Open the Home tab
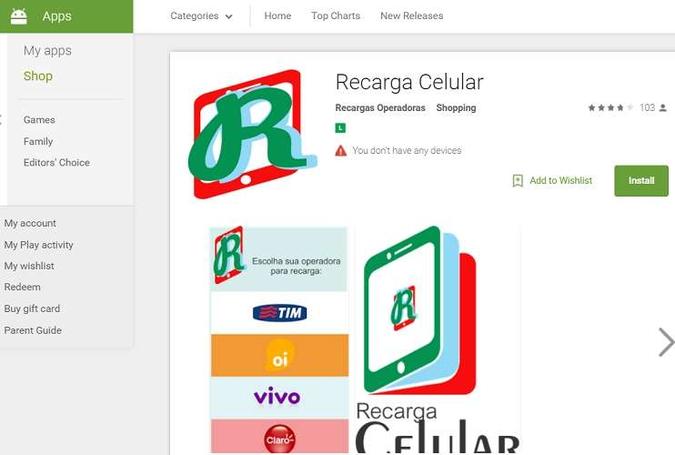Screen dimensions: 675x455 pyautogui.click(x=278, y=16)
